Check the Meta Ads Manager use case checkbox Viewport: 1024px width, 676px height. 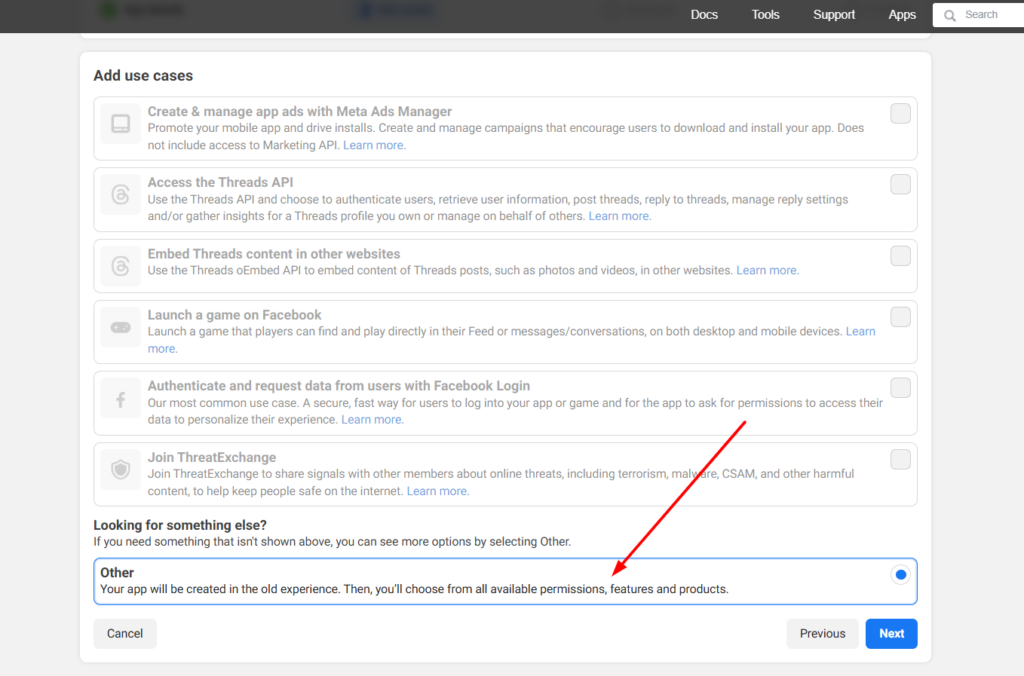[900, 113]
